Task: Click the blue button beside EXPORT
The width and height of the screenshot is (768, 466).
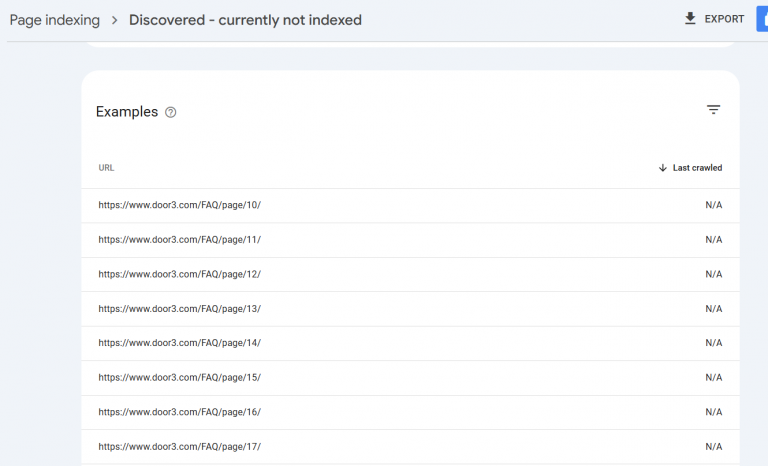Action: tap(762, 19)
